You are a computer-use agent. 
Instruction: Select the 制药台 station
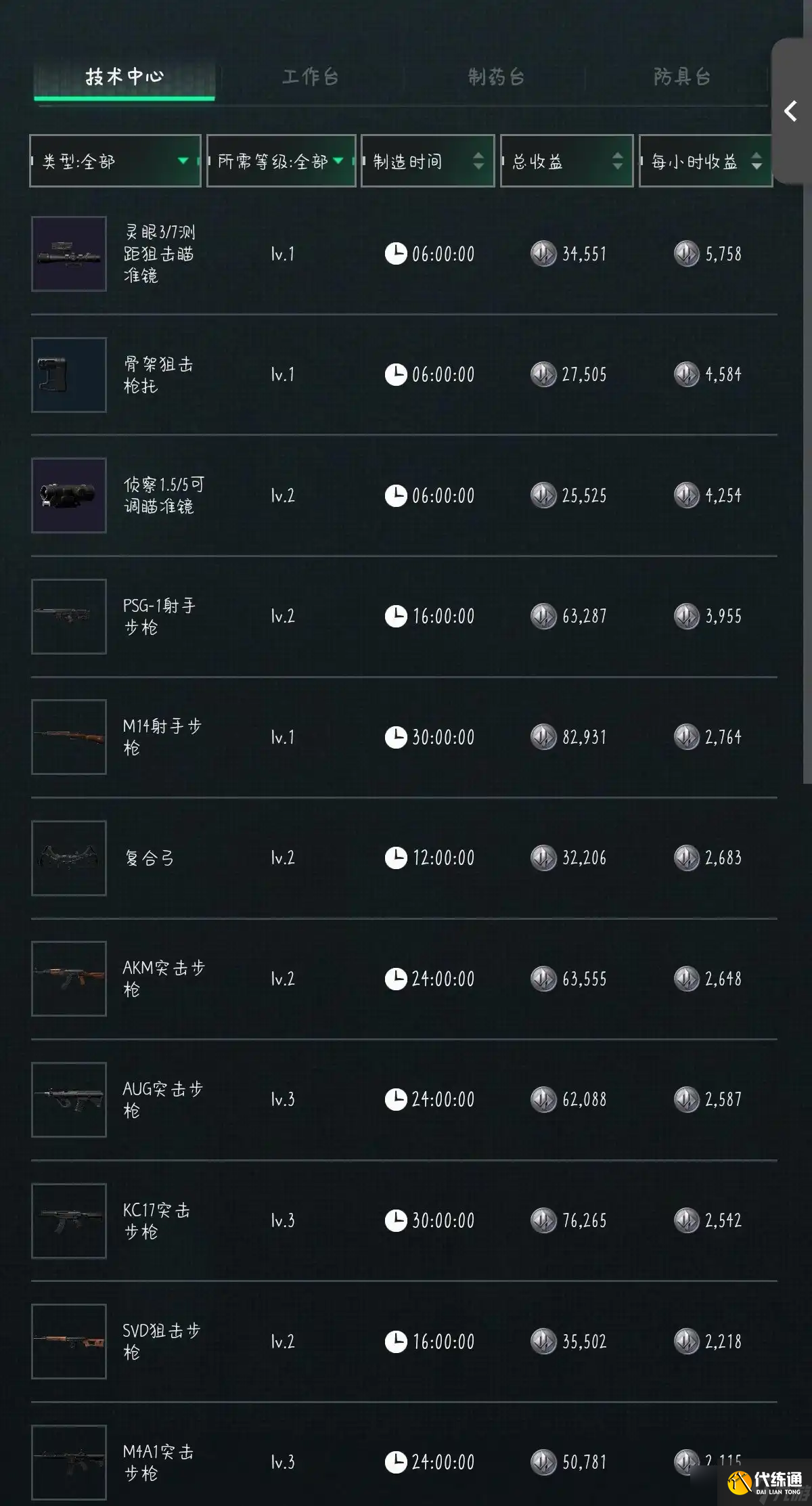click(499, 77)
